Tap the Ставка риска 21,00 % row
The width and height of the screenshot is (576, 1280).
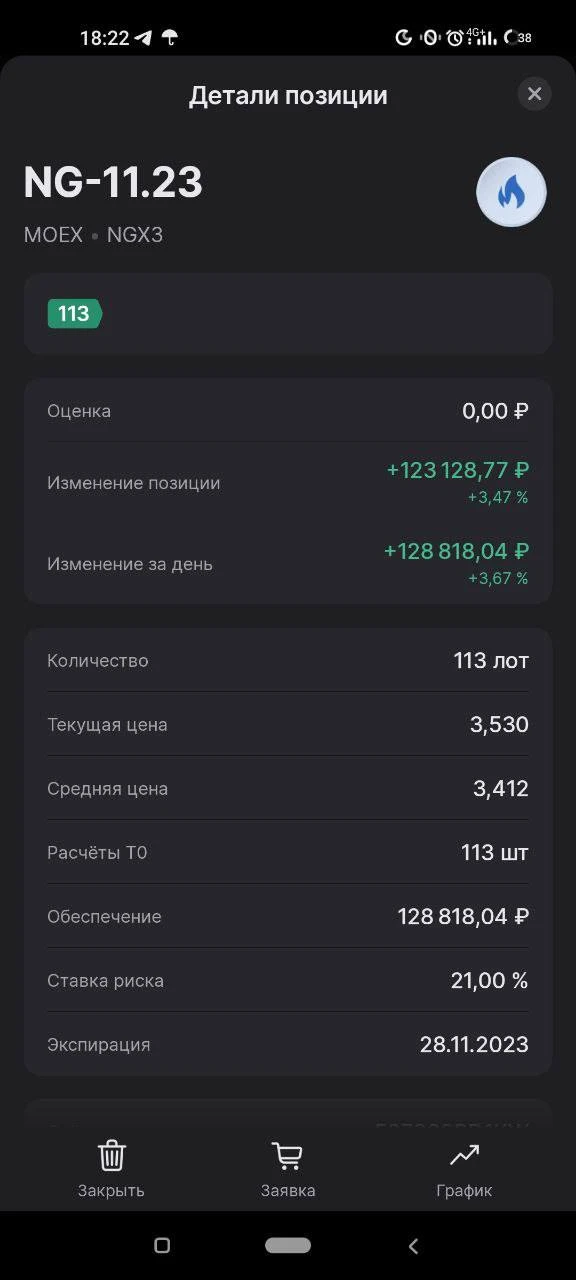click(288, 980)
